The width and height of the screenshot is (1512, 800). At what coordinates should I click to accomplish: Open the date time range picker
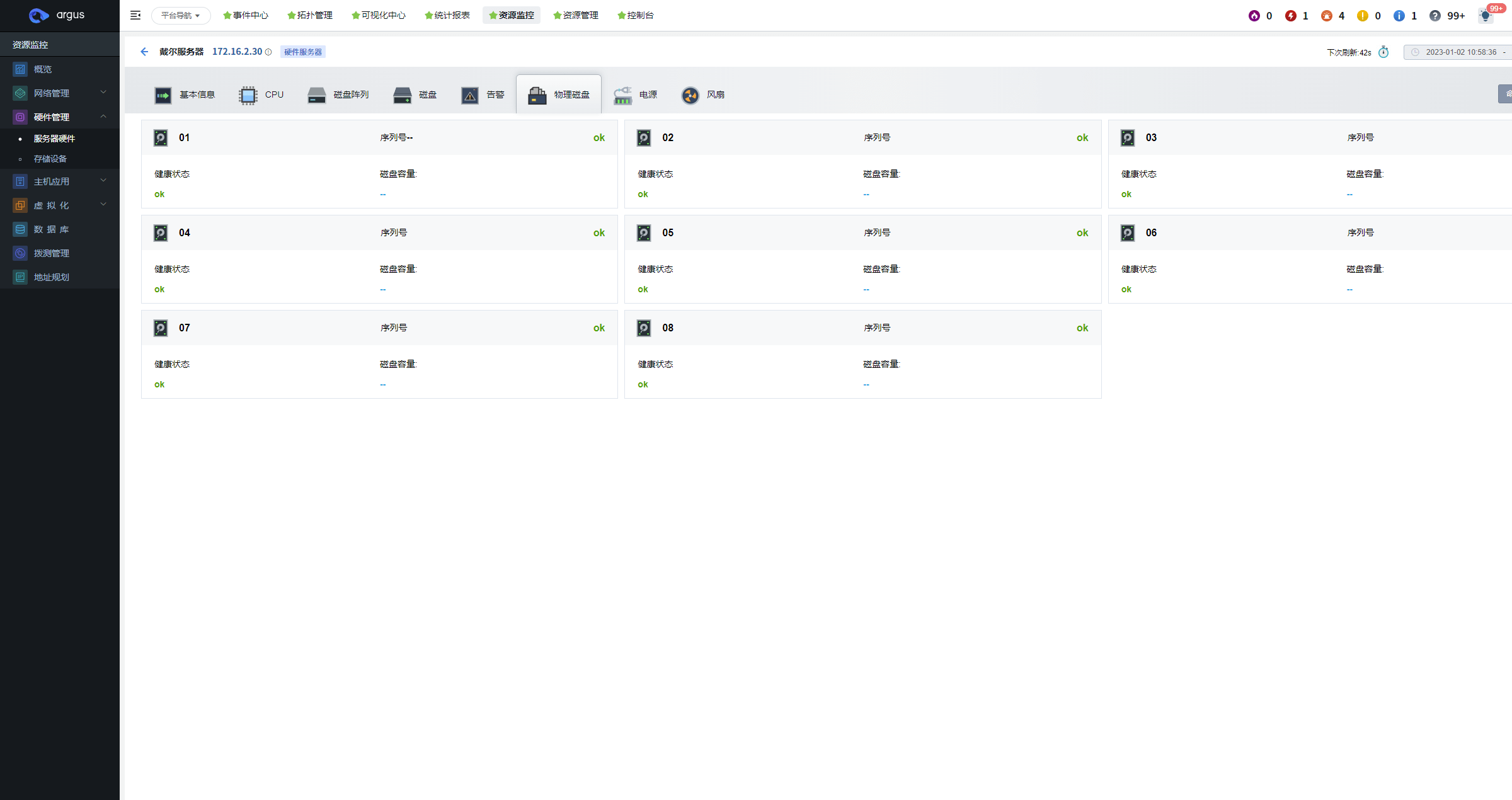point(1458,52)
